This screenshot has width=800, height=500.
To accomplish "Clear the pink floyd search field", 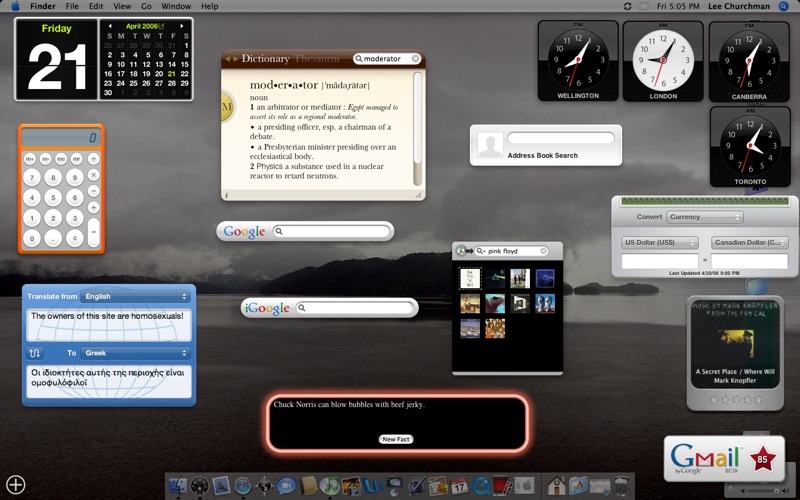I will click(543, 251).
